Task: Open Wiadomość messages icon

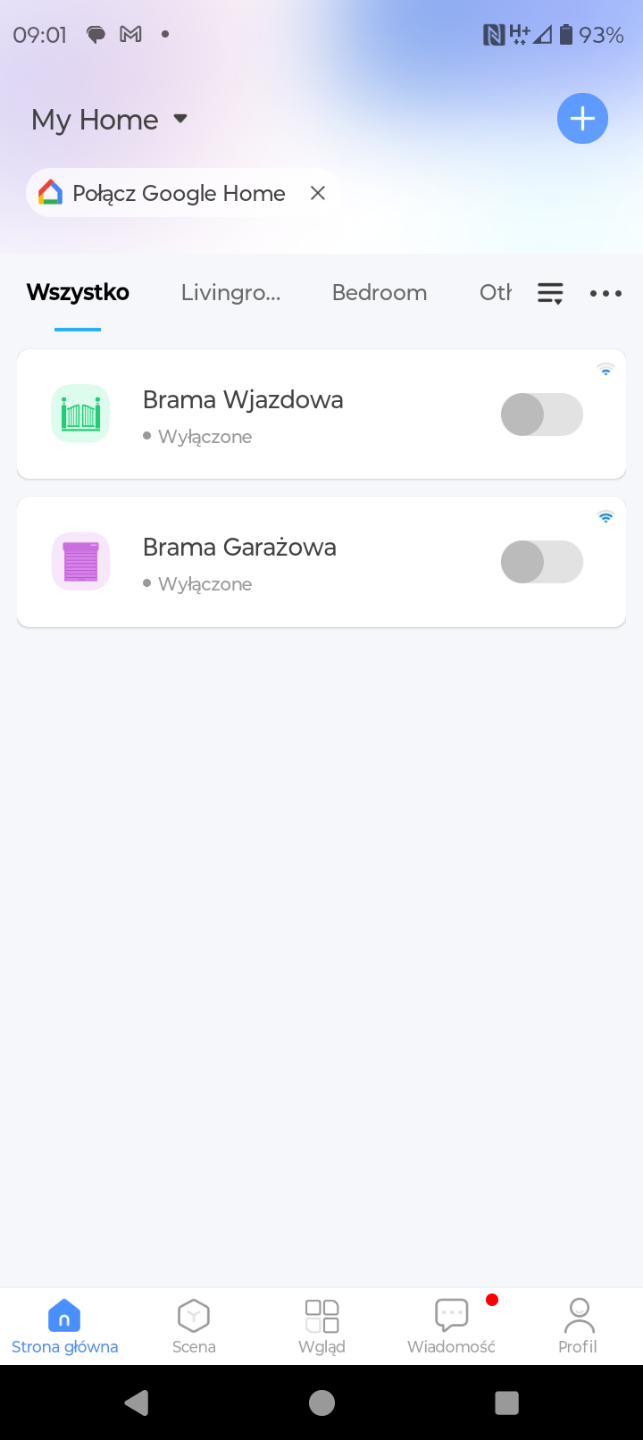Action: (452, 1315)
